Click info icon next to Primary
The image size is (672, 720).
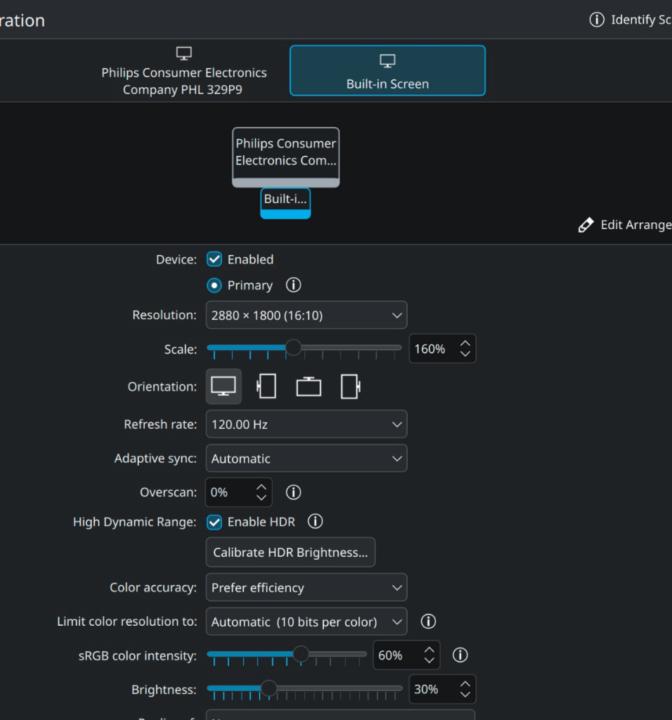coord(293,285)
